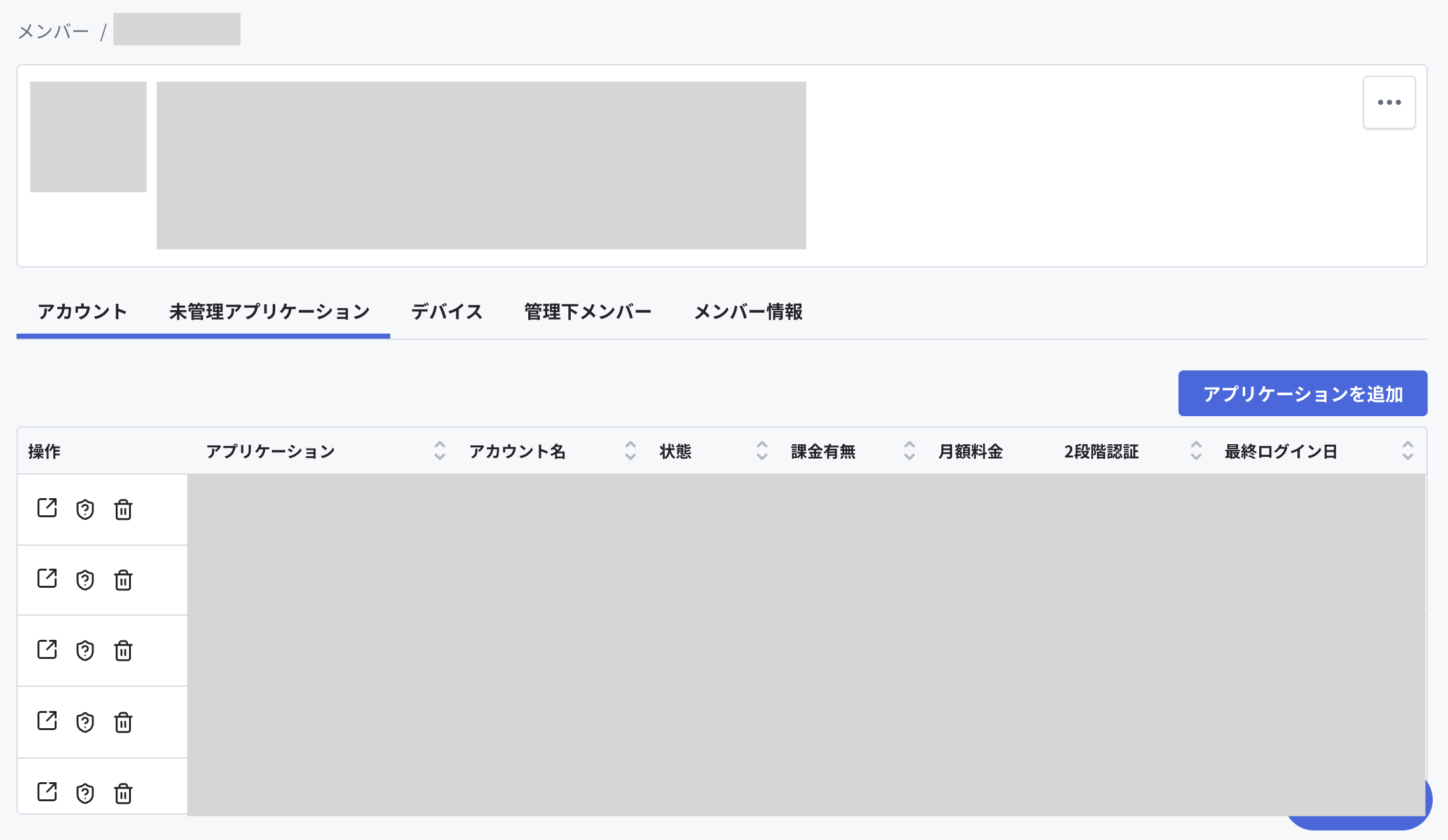
Task: Click trash icon in fourth row
Action: tap(123, 722)
